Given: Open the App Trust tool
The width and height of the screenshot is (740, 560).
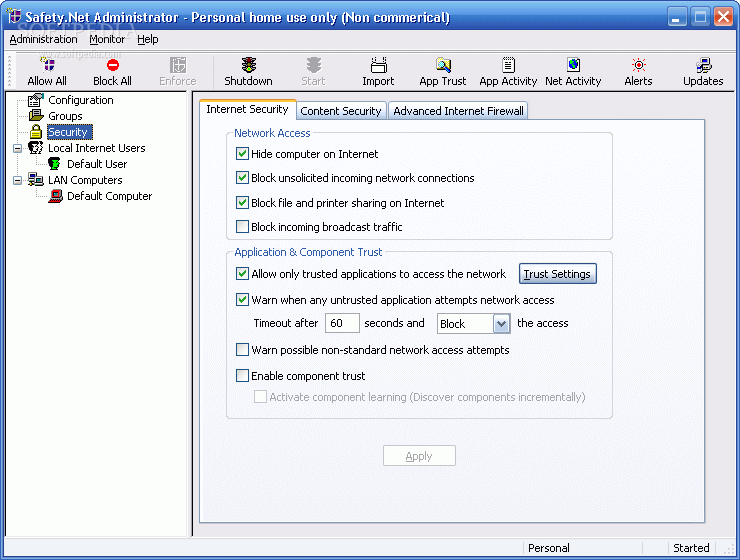Looking at the screenshot, I should 443,71.
